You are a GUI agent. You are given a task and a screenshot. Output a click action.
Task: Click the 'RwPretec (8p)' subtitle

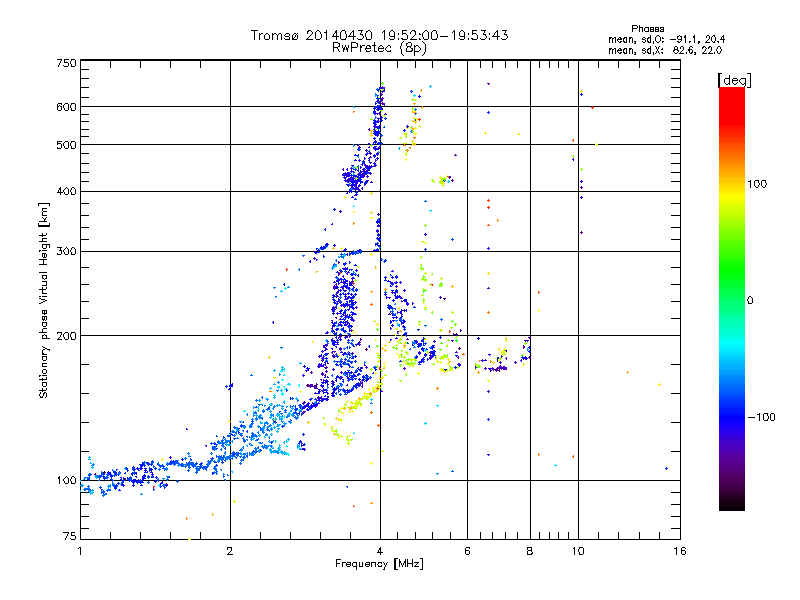379,48
